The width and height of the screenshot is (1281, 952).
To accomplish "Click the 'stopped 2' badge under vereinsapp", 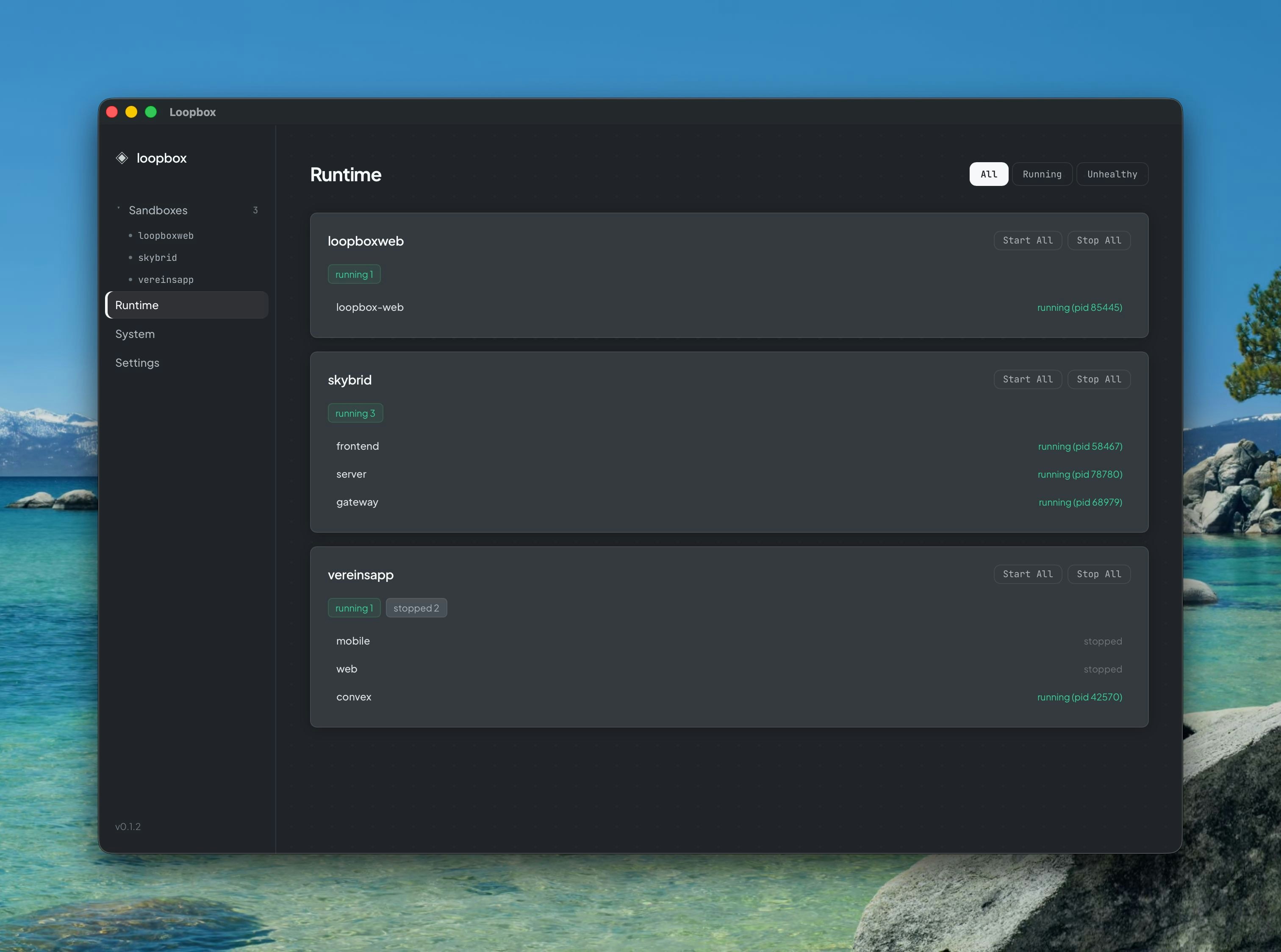I will click(416, 607).
